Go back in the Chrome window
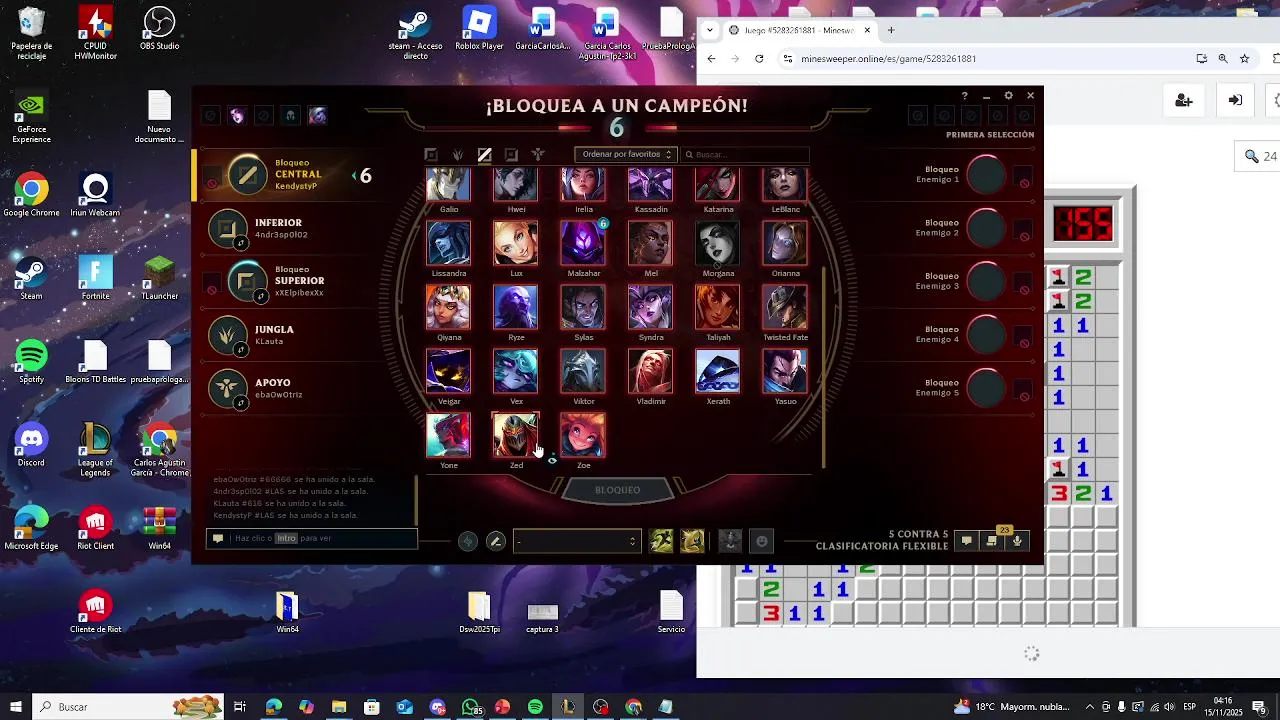Screen dimensions: 1280x720 click(711, 59)
